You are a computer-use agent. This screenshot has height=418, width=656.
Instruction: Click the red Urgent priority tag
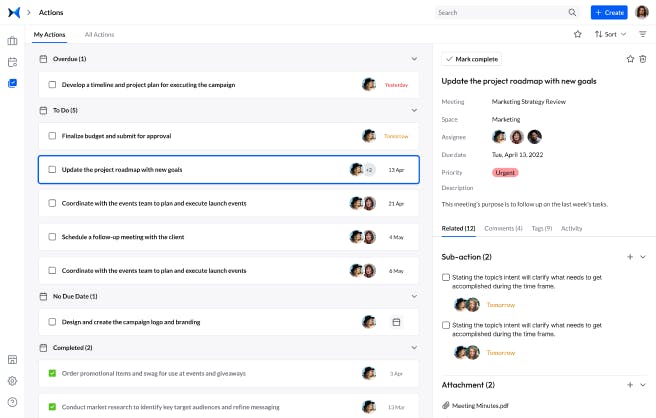click(x=505, y=172)
